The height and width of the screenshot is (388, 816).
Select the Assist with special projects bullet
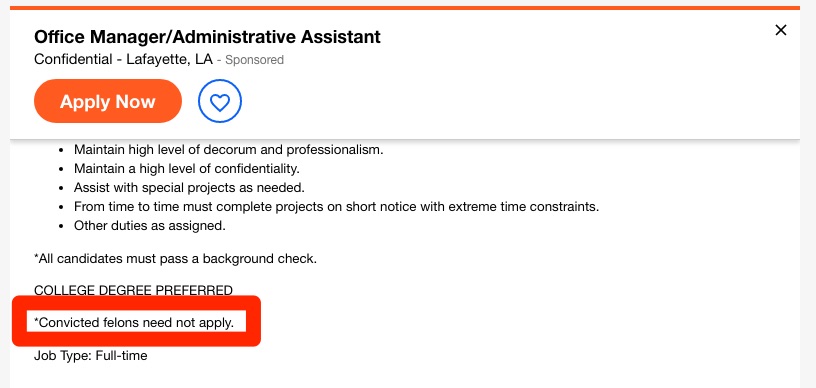189,187
